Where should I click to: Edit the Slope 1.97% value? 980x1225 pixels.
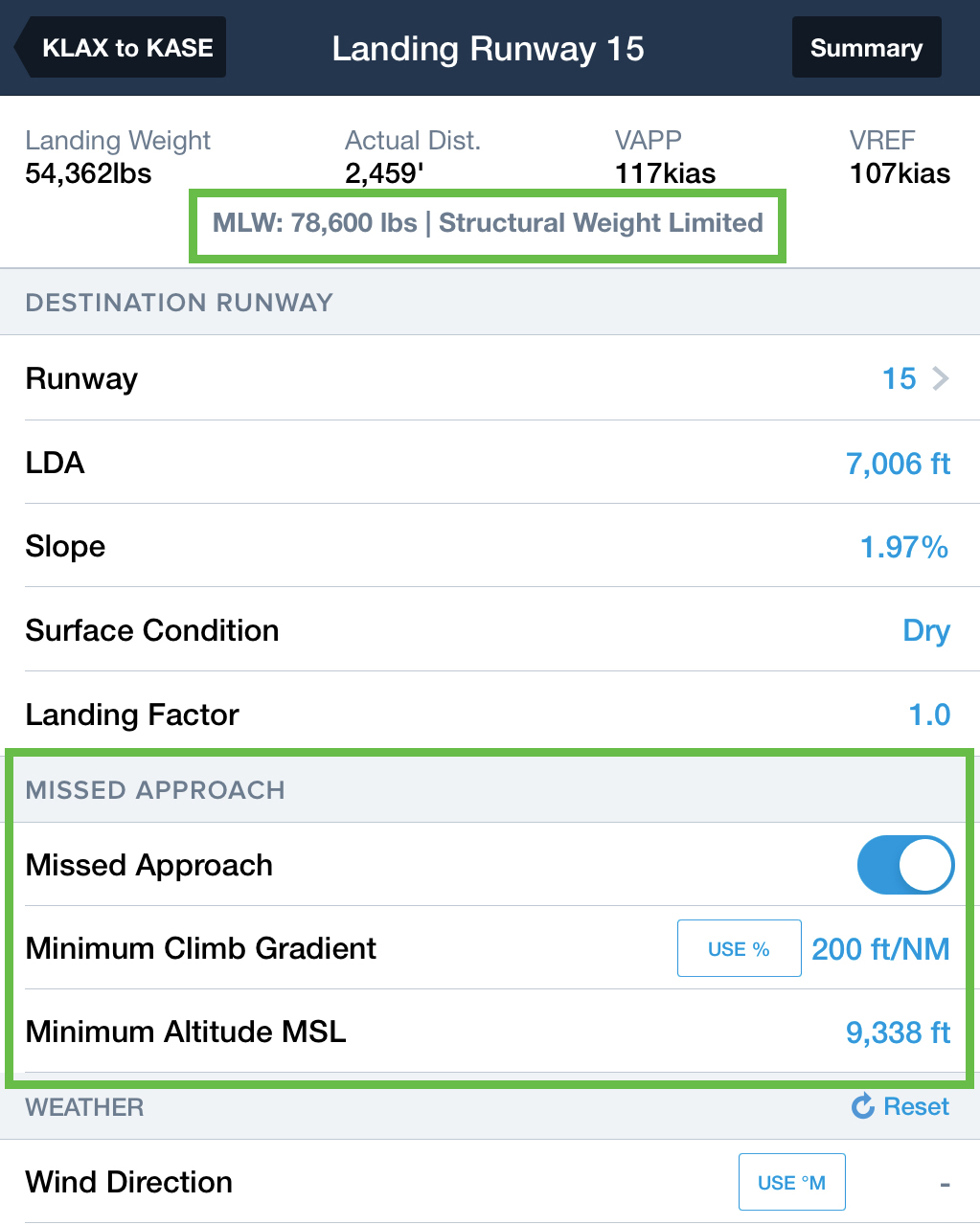[x=904, y=547]
